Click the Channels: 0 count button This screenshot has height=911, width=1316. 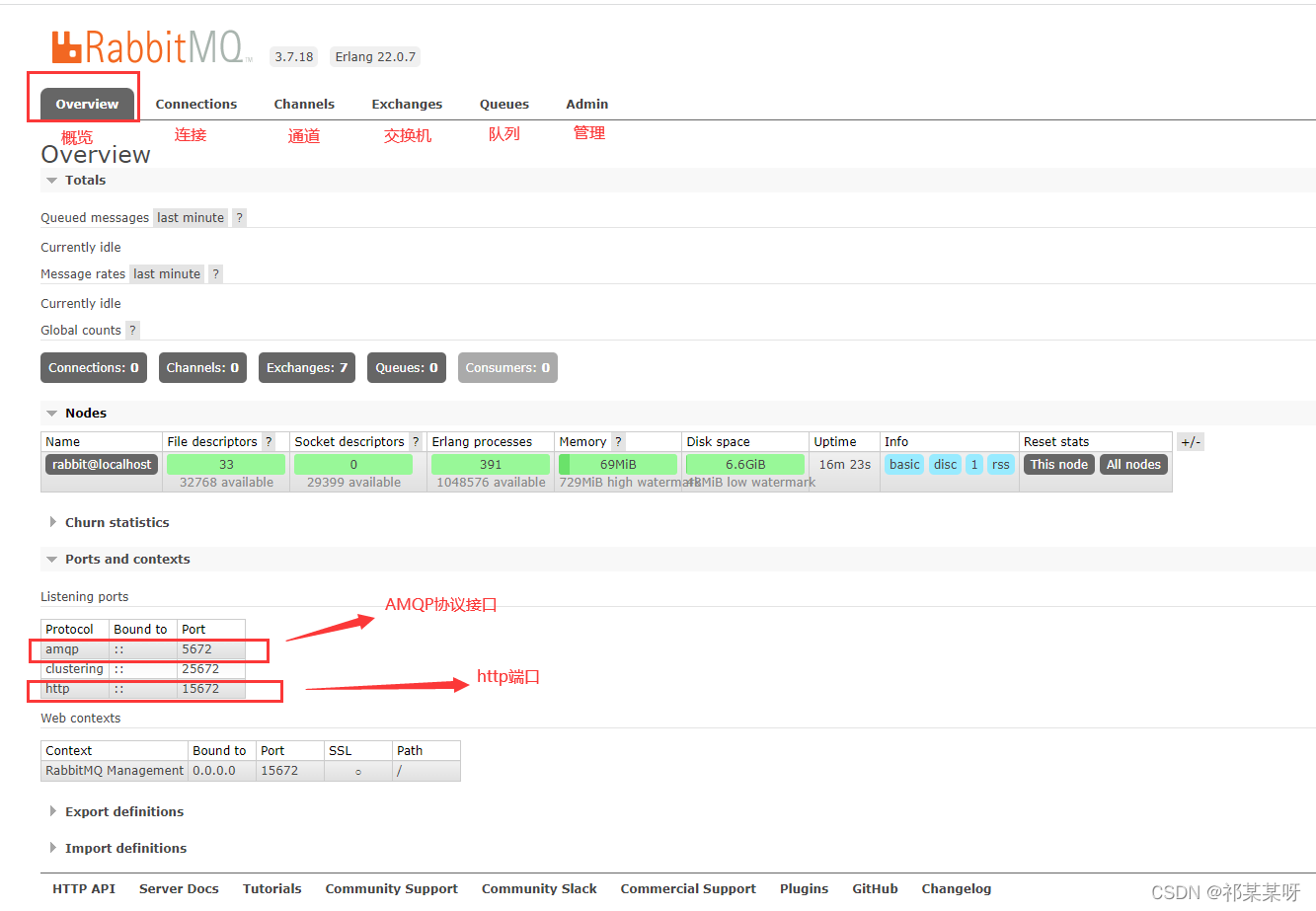[202, 368]
